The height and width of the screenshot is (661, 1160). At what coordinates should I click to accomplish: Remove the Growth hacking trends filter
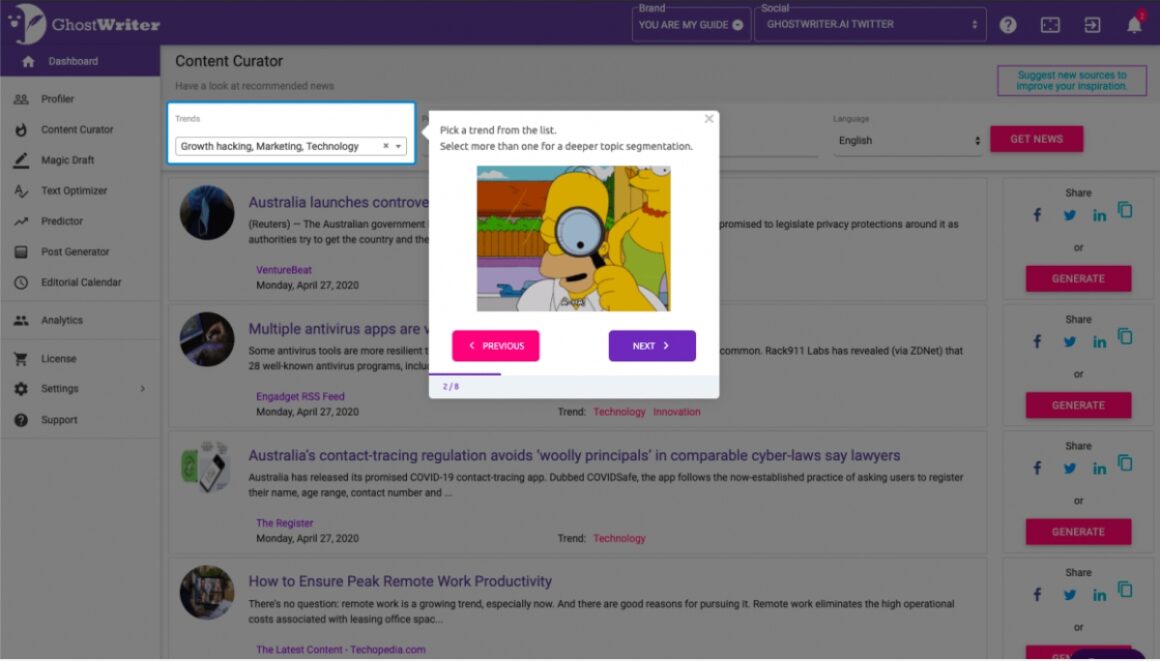tap(384, 145)
